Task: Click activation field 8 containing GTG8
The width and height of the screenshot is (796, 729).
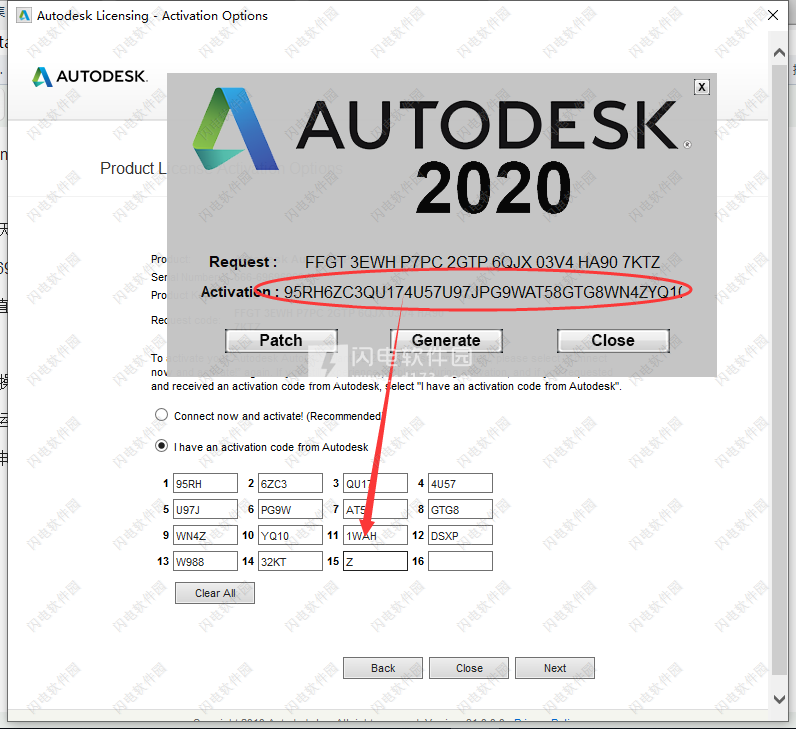Action: (460, 509)
